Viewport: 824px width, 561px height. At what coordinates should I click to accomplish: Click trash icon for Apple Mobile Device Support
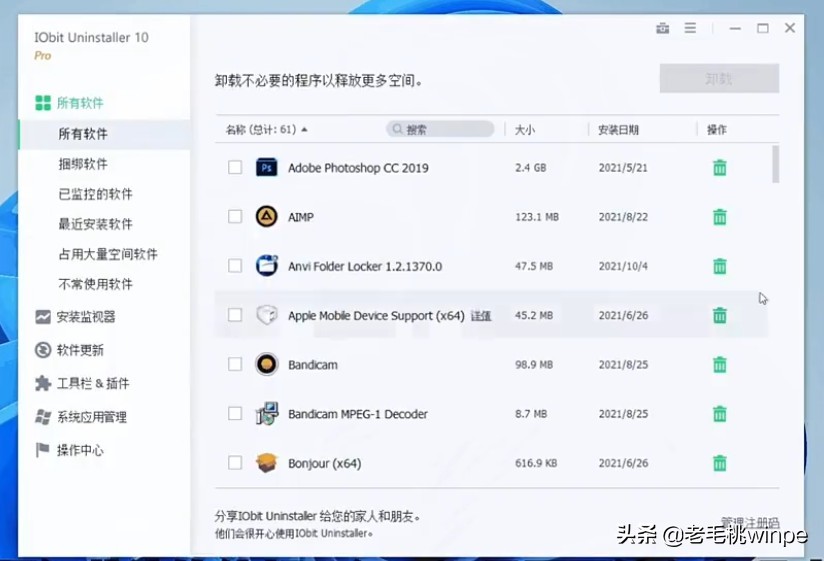click(719, 315)
